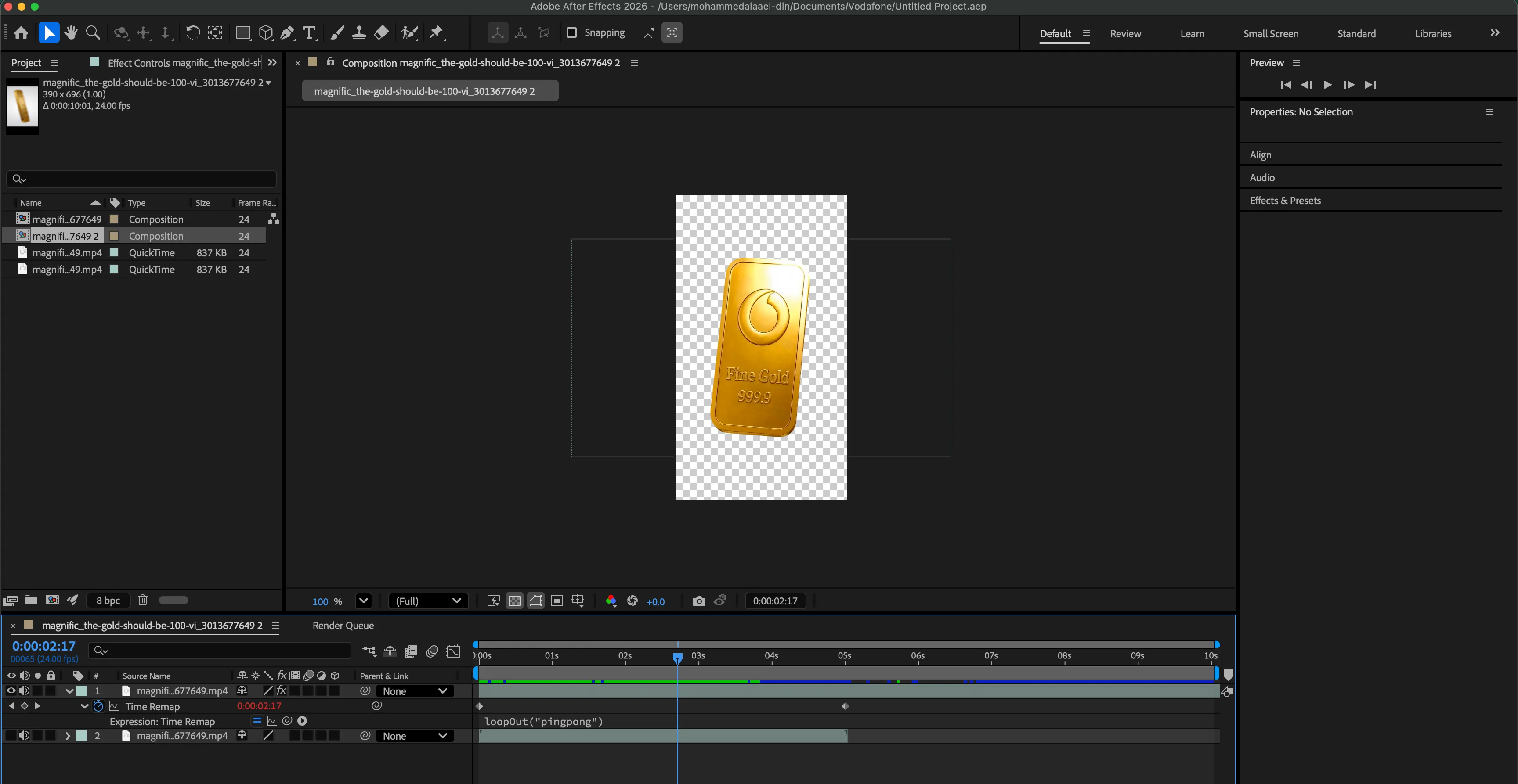The image size is (1518, 784).
Task: Open the (Full) resolution dropdown
Action: tap(428, 601)
